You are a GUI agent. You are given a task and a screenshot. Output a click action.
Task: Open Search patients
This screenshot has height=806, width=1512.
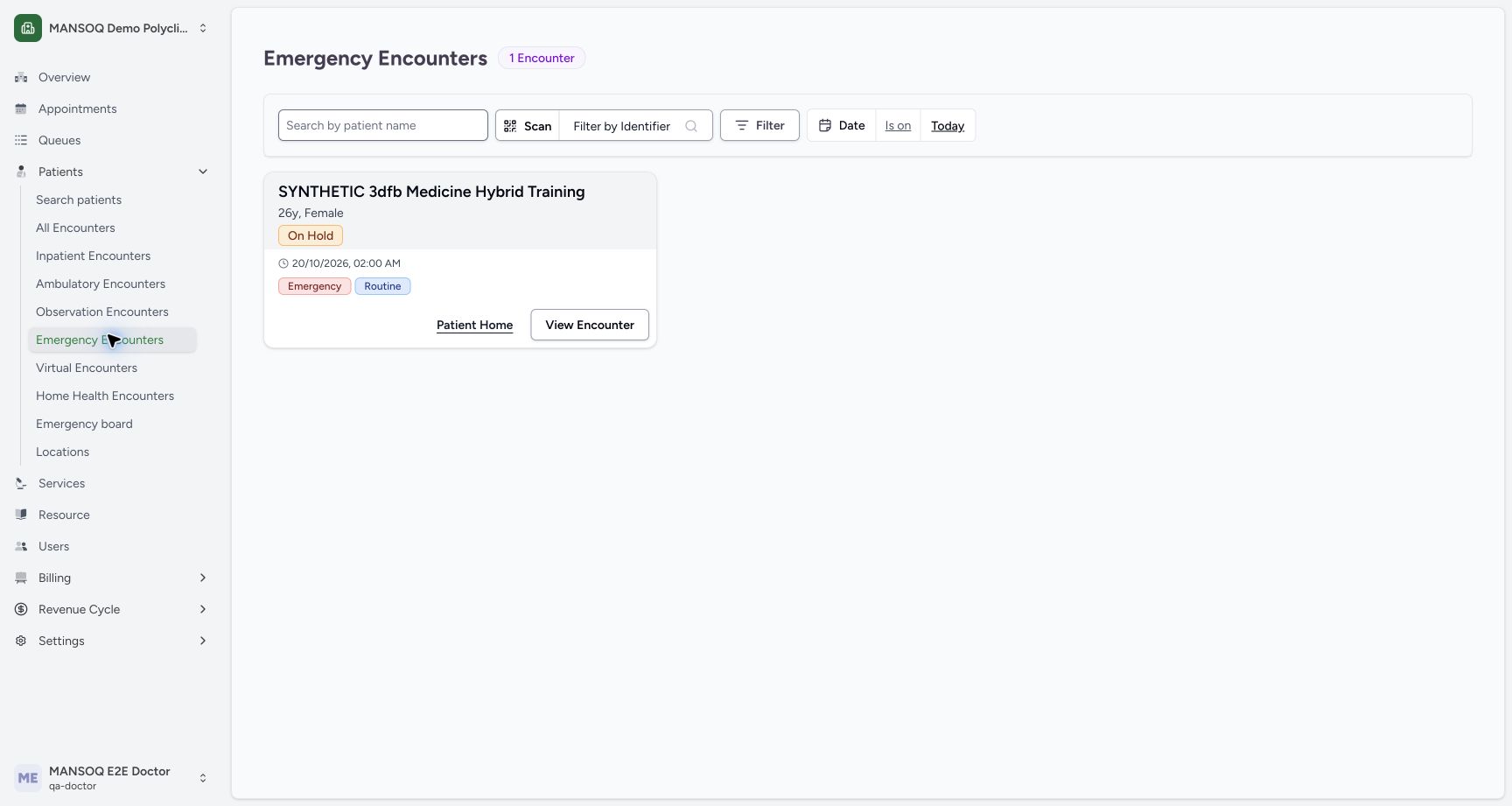pos(79,200)
